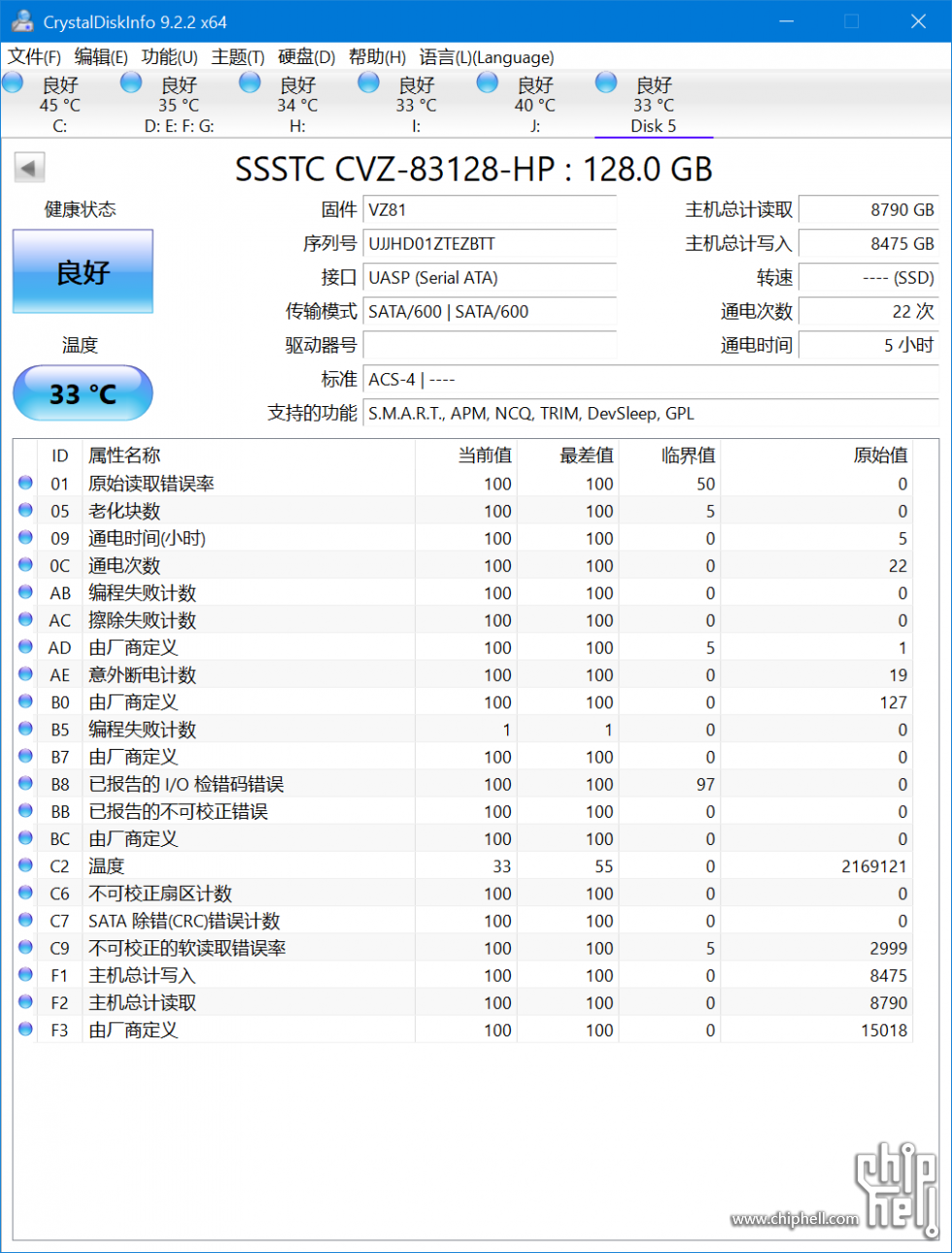Click the serial number field UJJHD01ZTEZBTT
The image size is (952, 1253).
click(490, 244)
